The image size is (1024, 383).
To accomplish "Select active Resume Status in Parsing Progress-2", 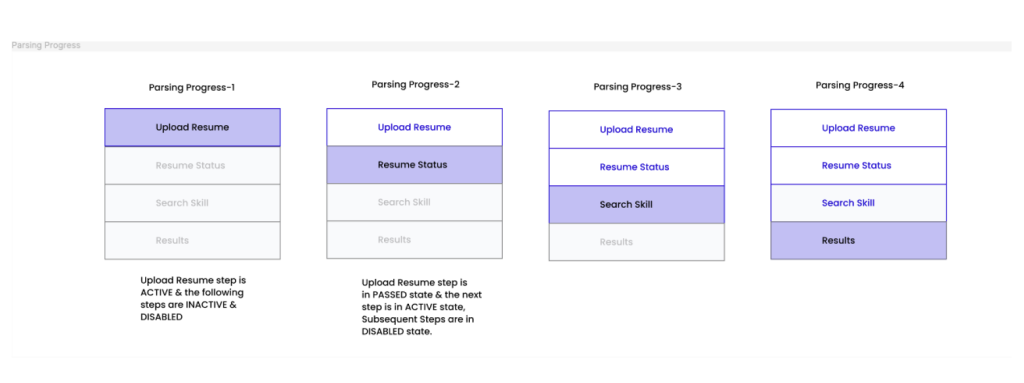I will click(414, 165).
